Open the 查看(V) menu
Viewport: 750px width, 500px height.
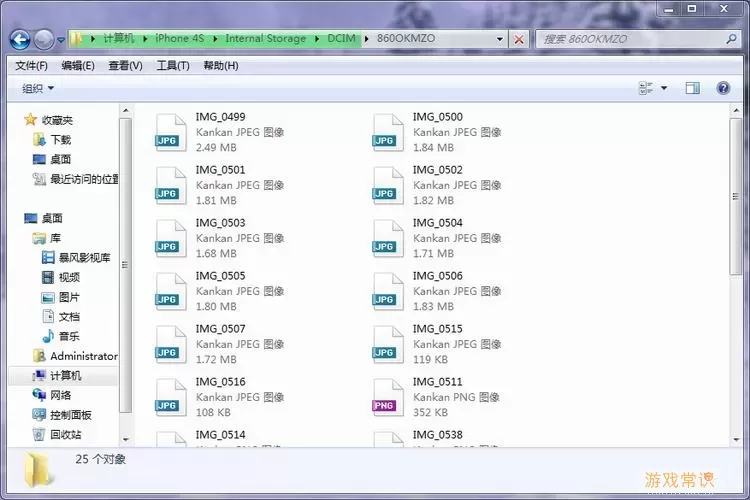125,66
